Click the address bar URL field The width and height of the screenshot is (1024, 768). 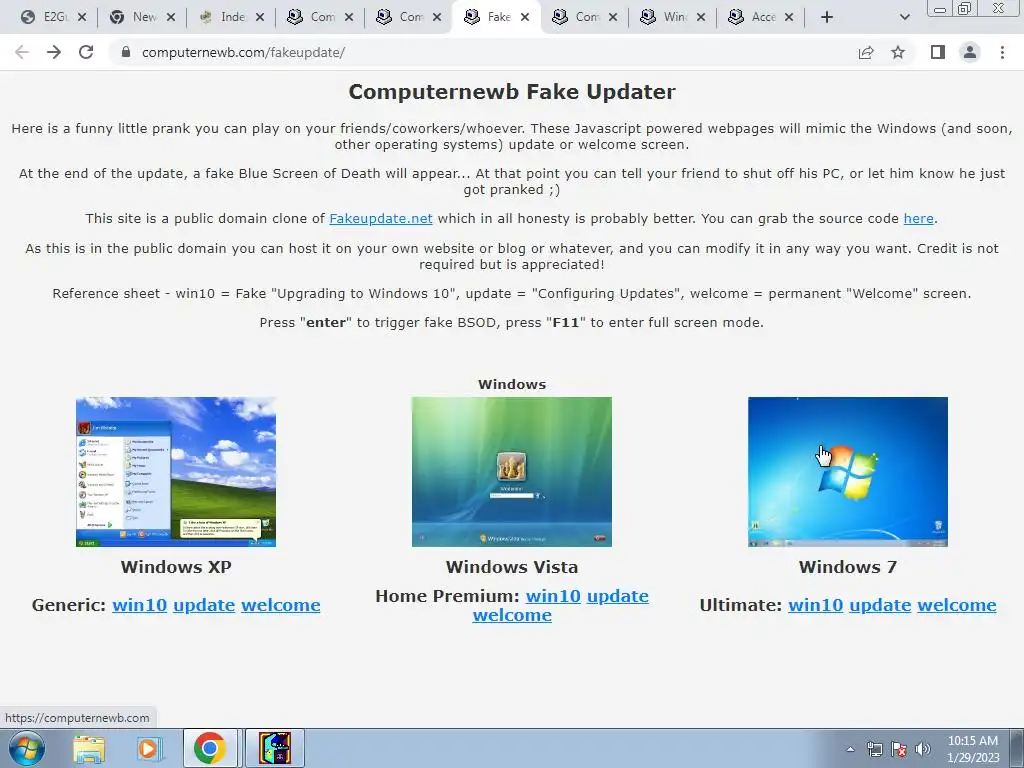pyautogui.click(x=483, y=52)
